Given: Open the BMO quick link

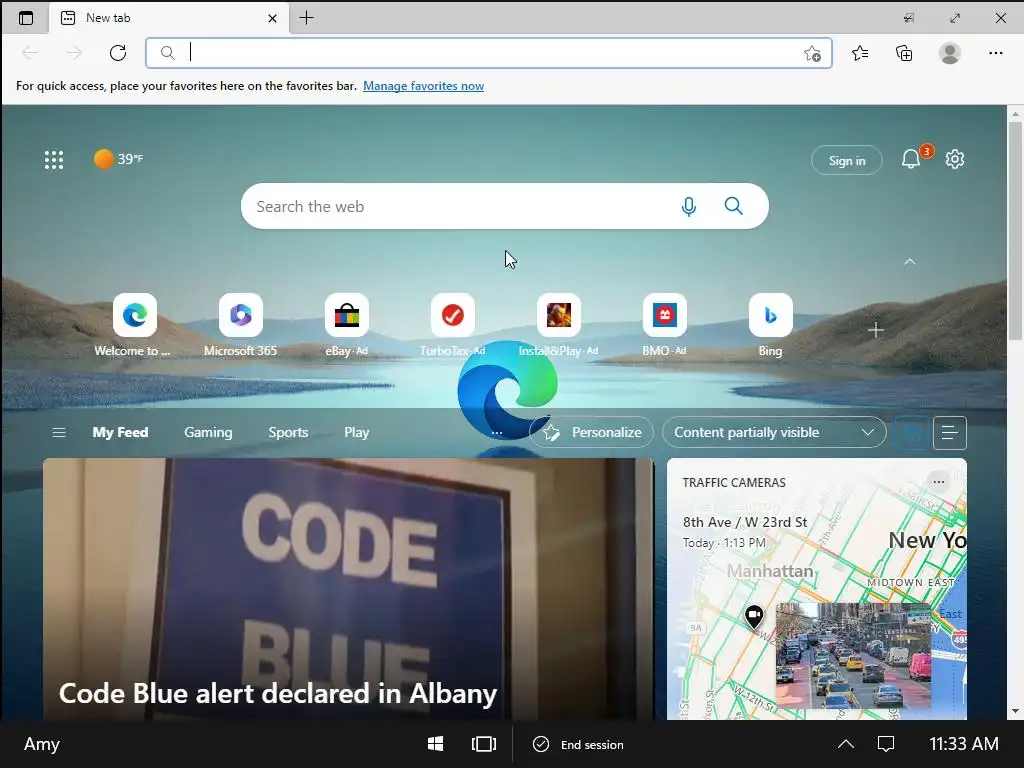Looking at the screenshot, I should click(664, 325).
